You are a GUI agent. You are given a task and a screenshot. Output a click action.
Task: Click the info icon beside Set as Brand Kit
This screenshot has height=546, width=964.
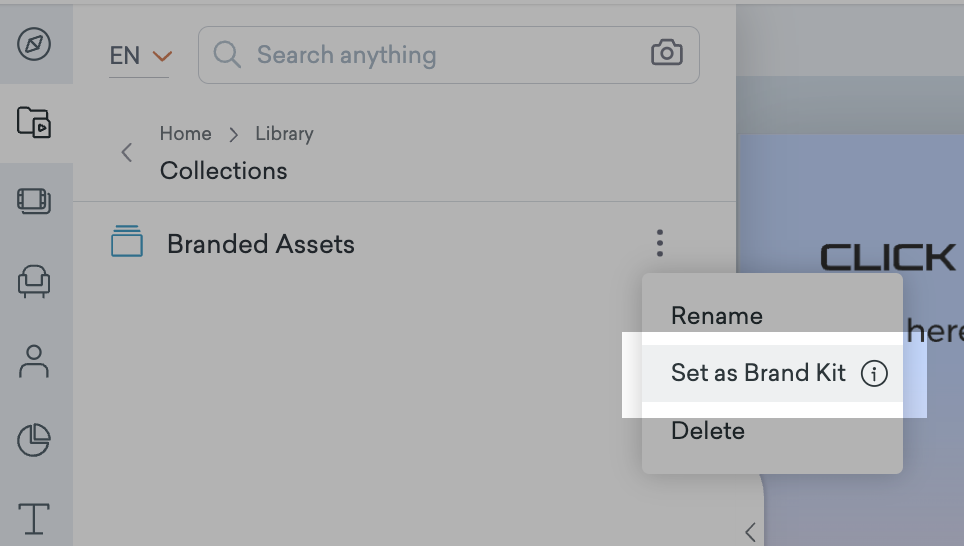pyautogui.click(x=874, y=374)
